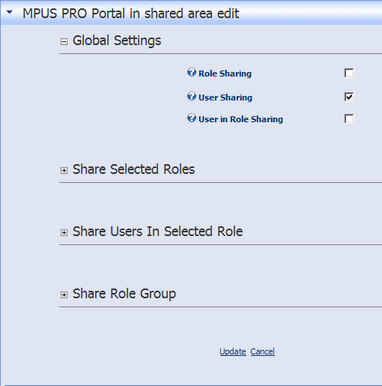Click help icon beside User in Role Sharing
This screenshot has width=382, height=386.
tap(191, 118)
